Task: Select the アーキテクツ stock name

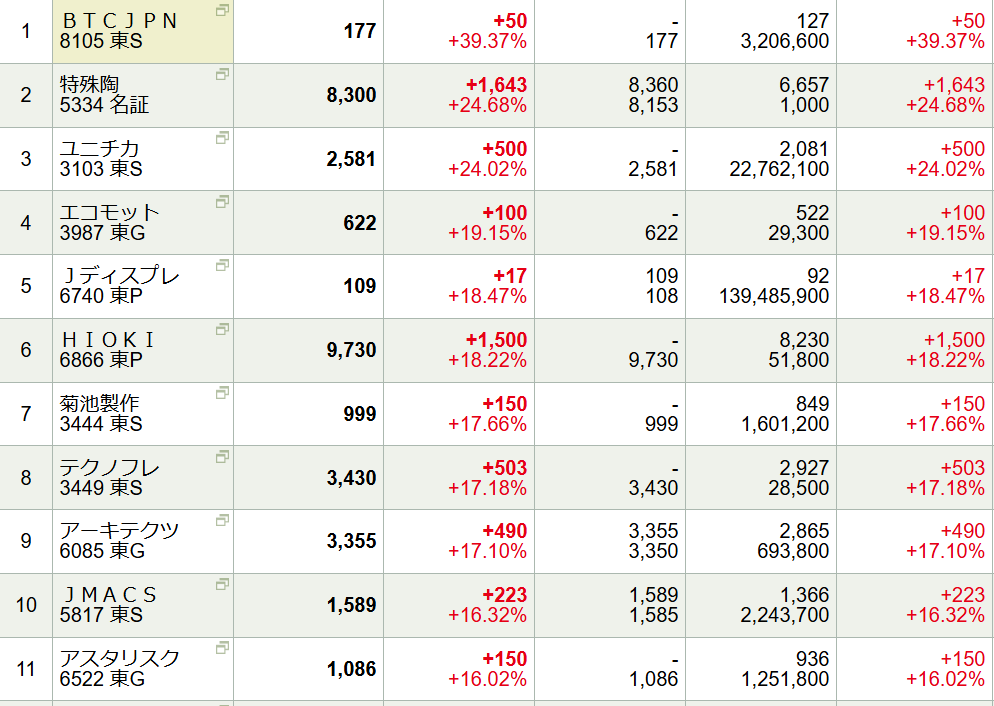Action: (119, 531)
